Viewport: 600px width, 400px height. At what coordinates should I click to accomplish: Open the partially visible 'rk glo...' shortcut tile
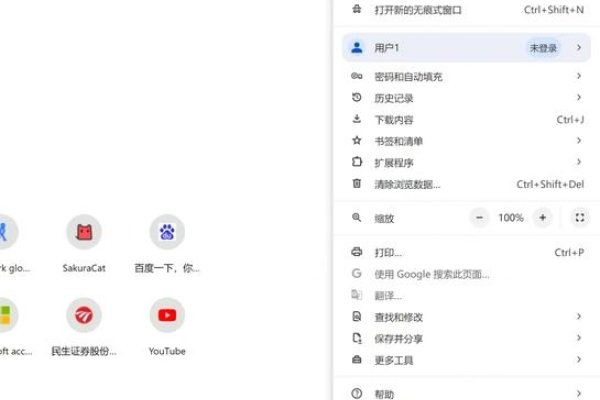point(8,232)
